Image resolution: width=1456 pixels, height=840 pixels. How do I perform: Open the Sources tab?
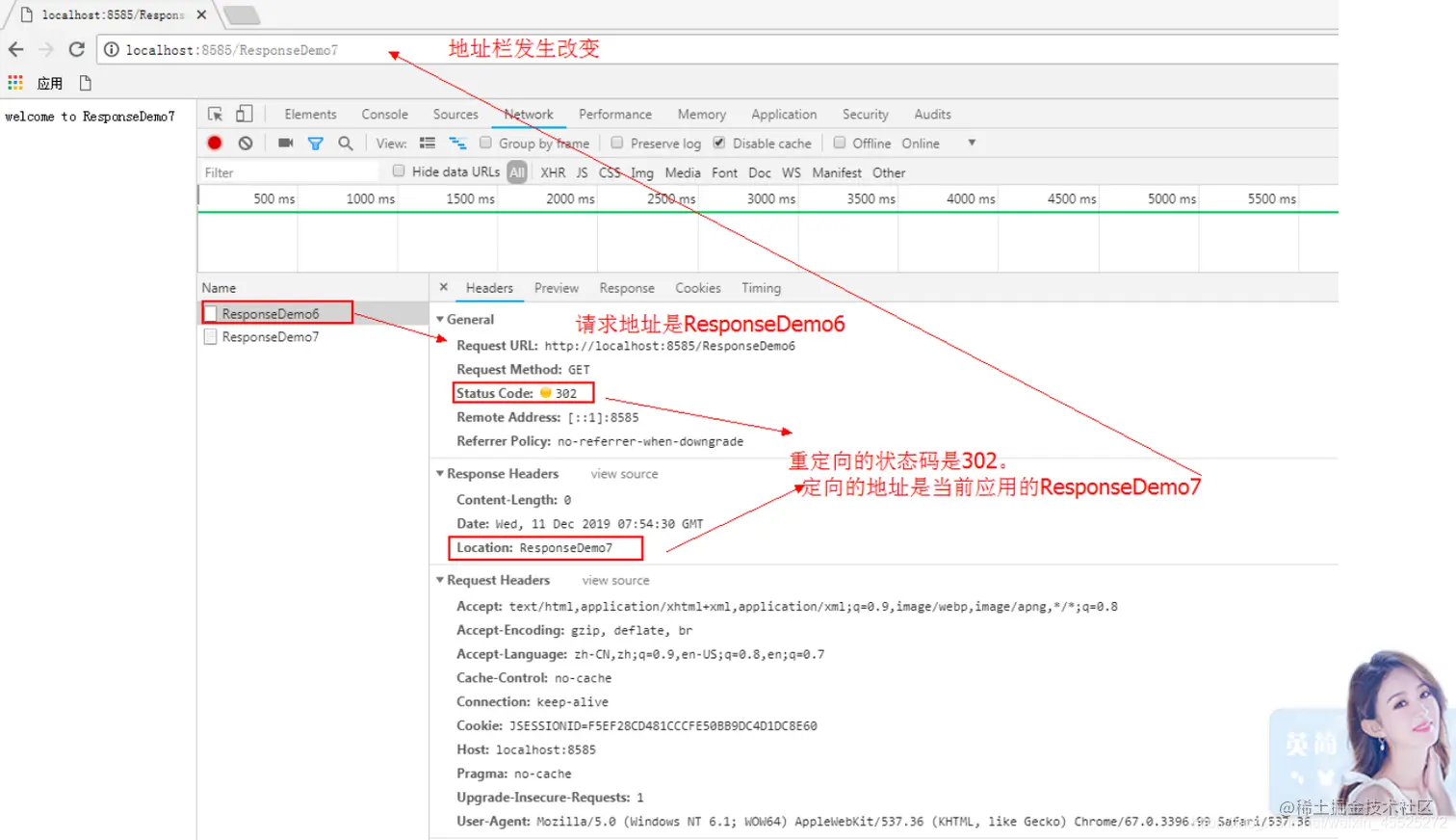455,114
